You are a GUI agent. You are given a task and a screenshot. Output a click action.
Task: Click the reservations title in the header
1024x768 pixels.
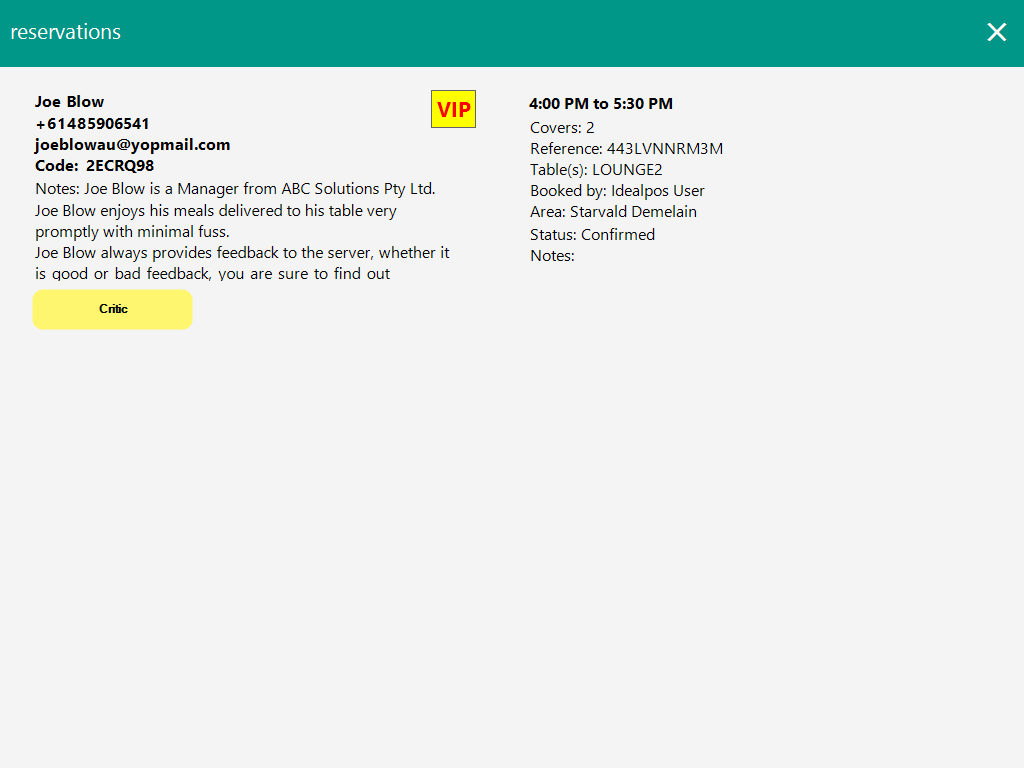65,32
